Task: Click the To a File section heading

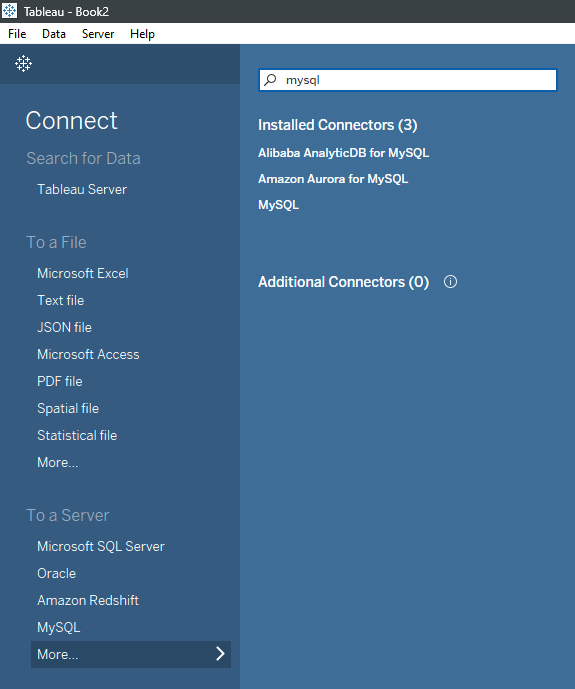Action: [56, 242]
